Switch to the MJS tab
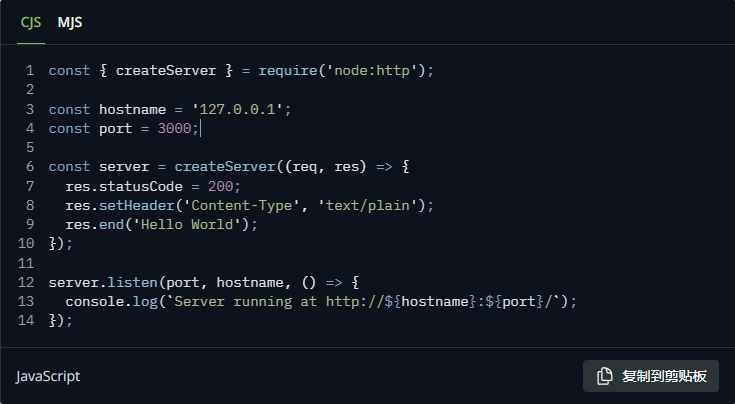735x404 pixels. 69,22
